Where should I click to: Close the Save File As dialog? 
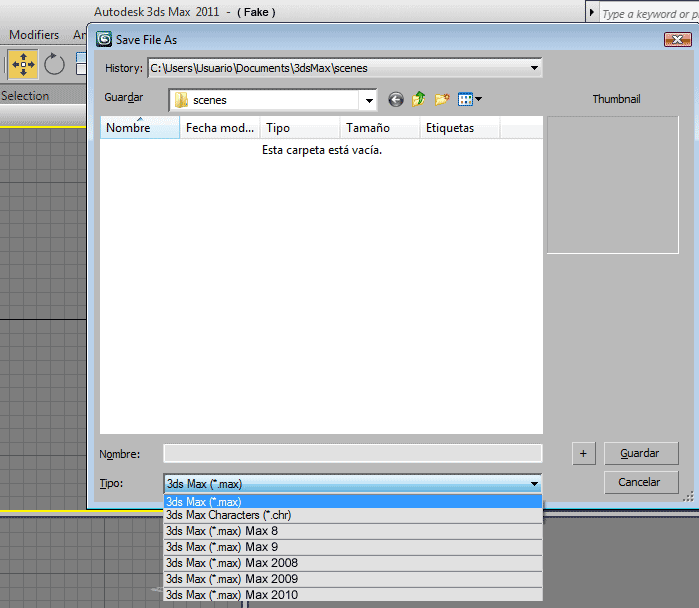tap(678, 40)
